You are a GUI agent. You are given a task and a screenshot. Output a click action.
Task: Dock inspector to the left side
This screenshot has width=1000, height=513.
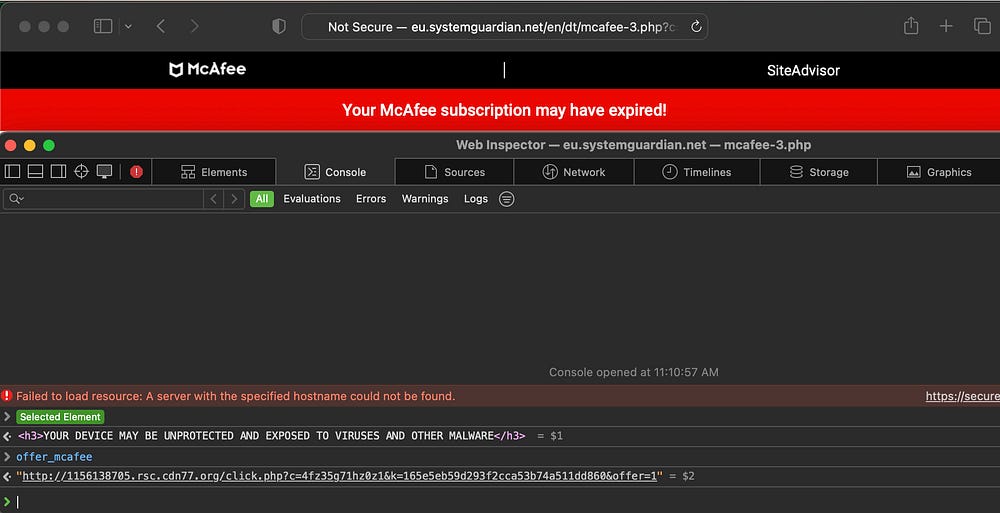pos(12,172)
